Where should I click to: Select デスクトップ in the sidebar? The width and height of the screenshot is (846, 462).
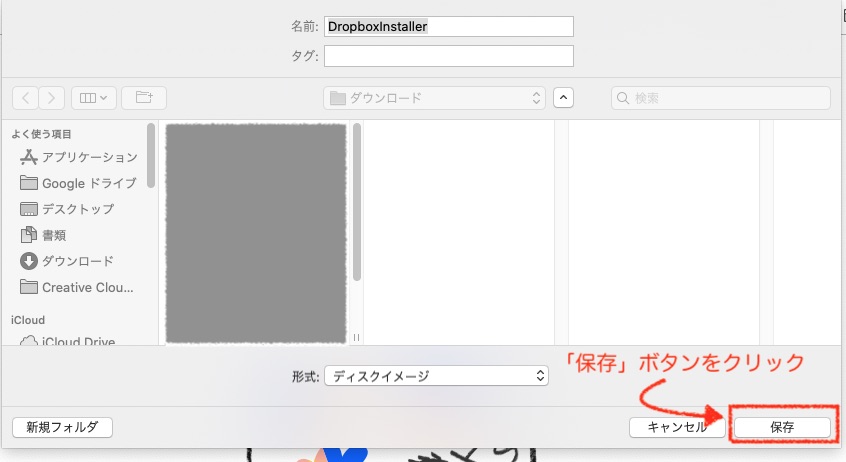coord(78,209)
